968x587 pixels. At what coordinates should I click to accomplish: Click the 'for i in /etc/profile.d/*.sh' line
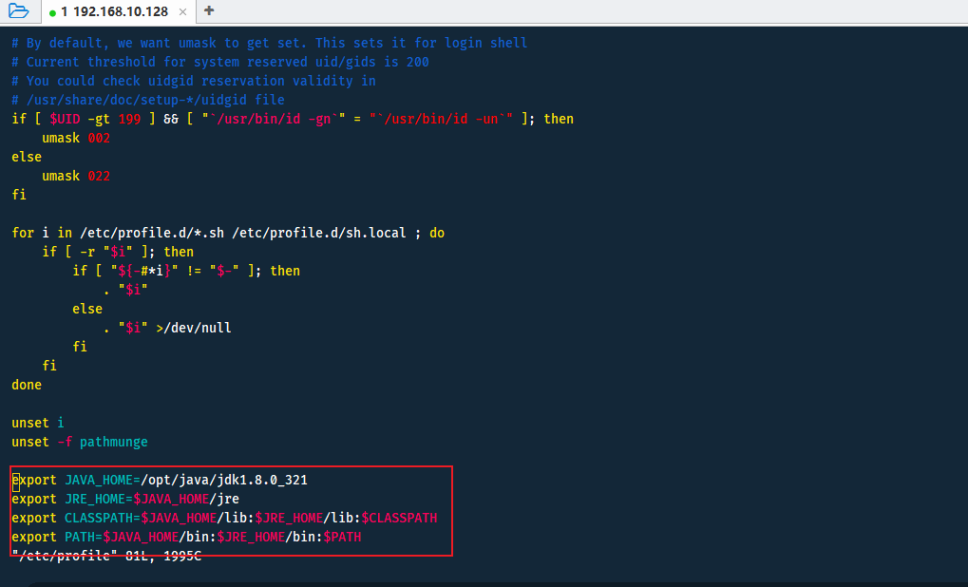[228, 233]
